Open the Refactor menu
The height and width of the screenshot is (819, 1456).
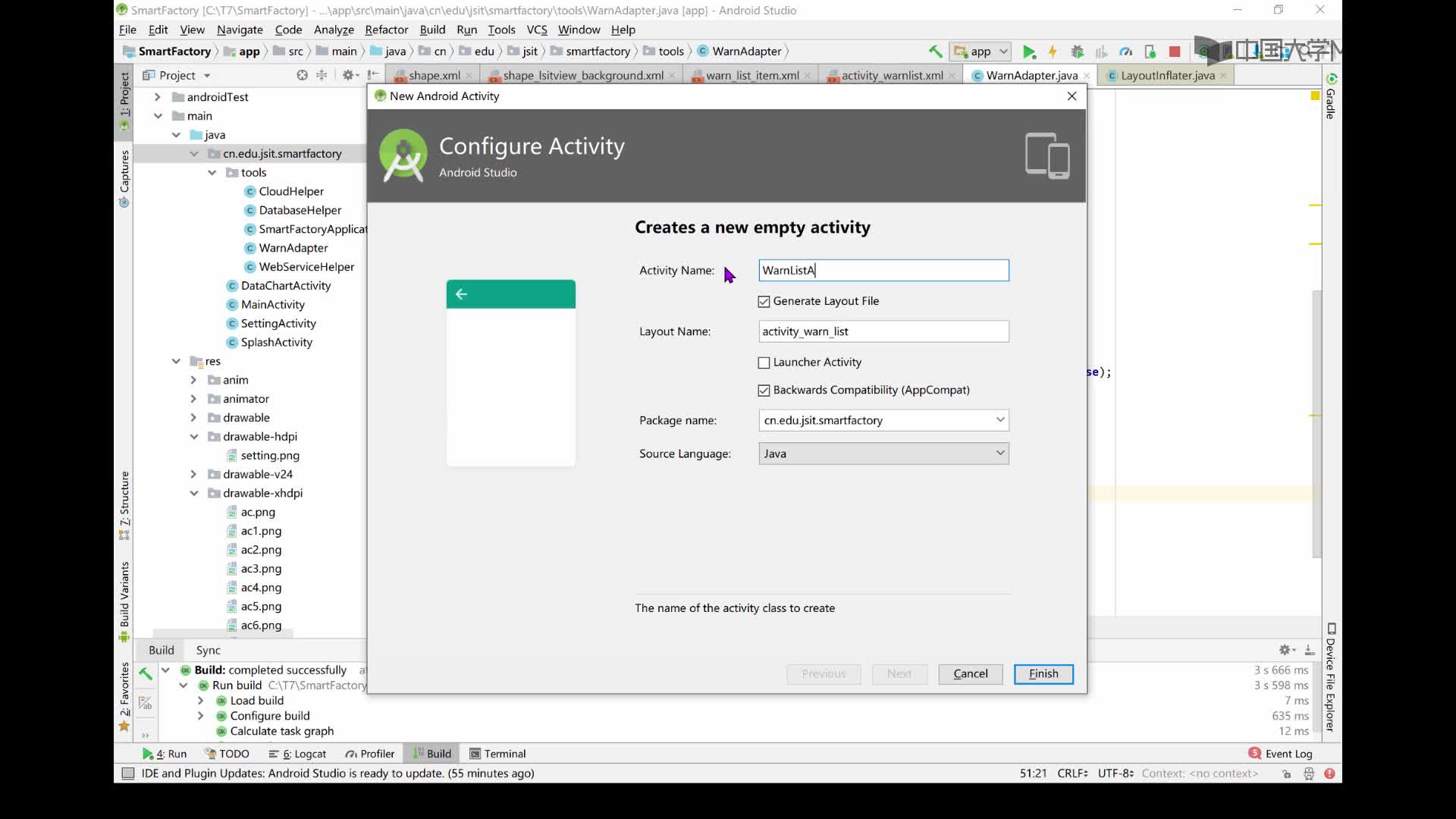coord(386,30)
